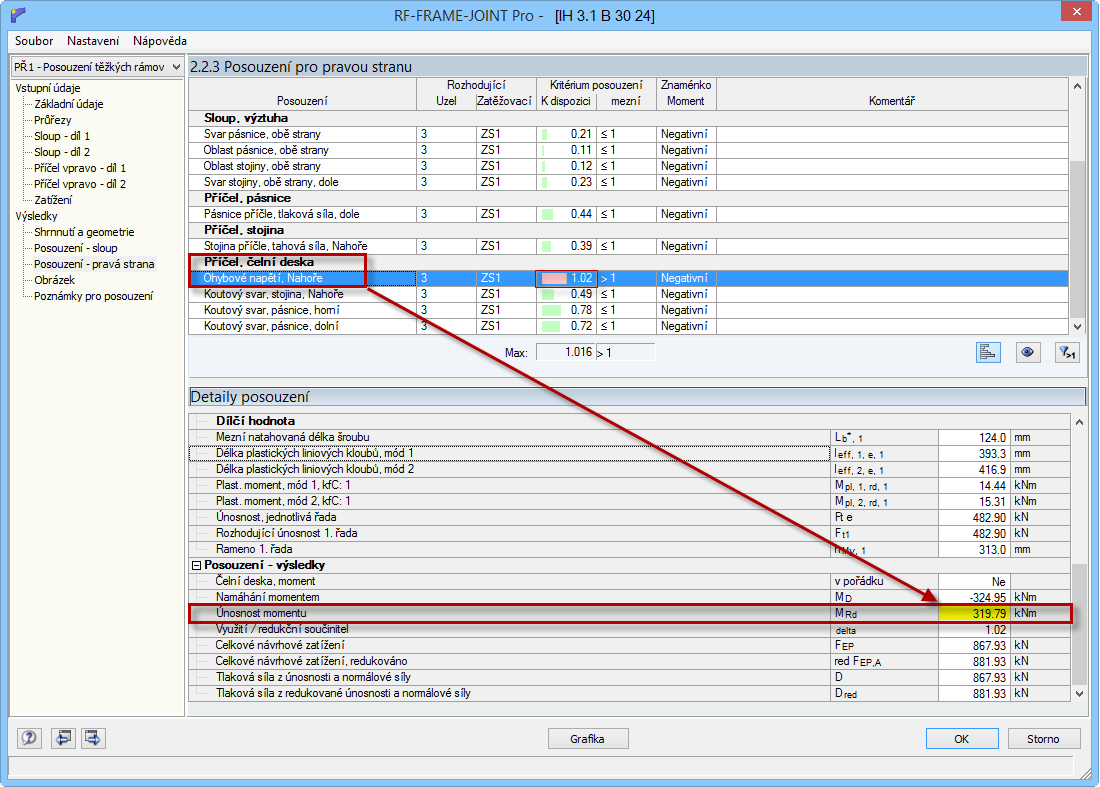The width and height of the screenshot is (1100, 787).
Task: Click the yellow MRd value 319.79
Action: click(974, 613)
